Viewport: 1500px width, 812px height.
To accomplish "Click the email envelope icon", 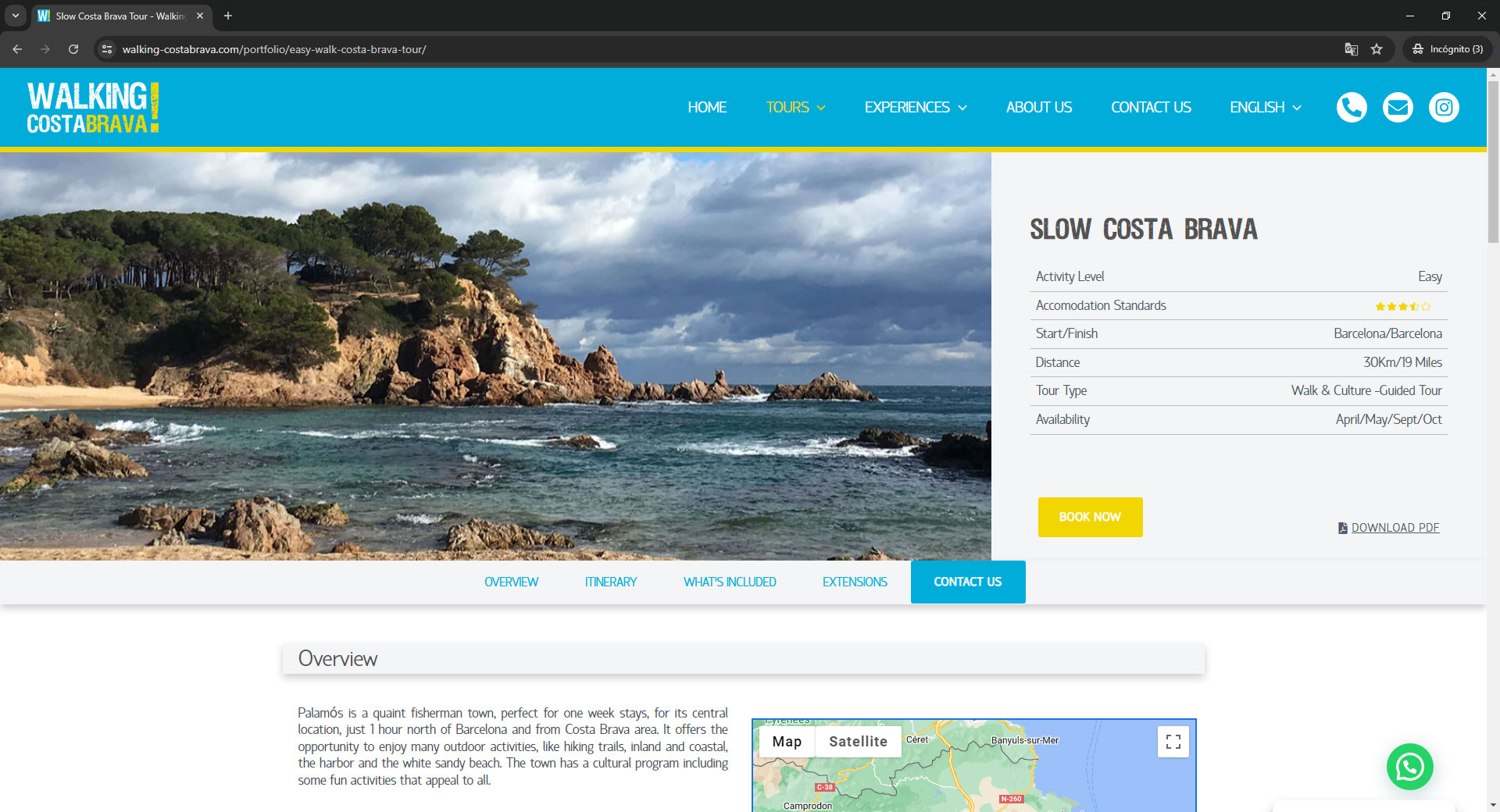I will point(1398,107).
